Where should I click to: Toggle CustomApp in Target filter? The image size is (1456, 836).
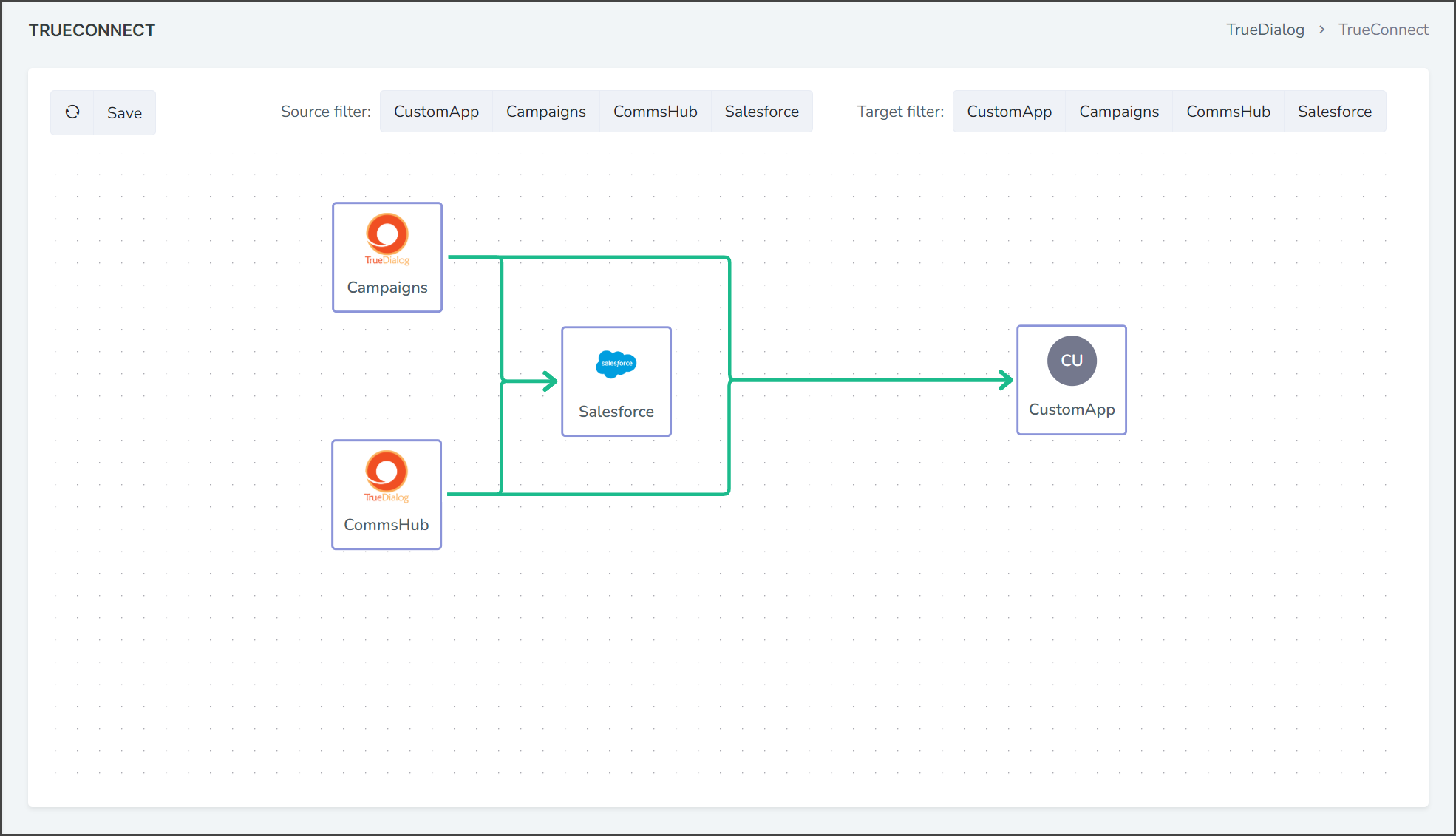coord(1010,112)
